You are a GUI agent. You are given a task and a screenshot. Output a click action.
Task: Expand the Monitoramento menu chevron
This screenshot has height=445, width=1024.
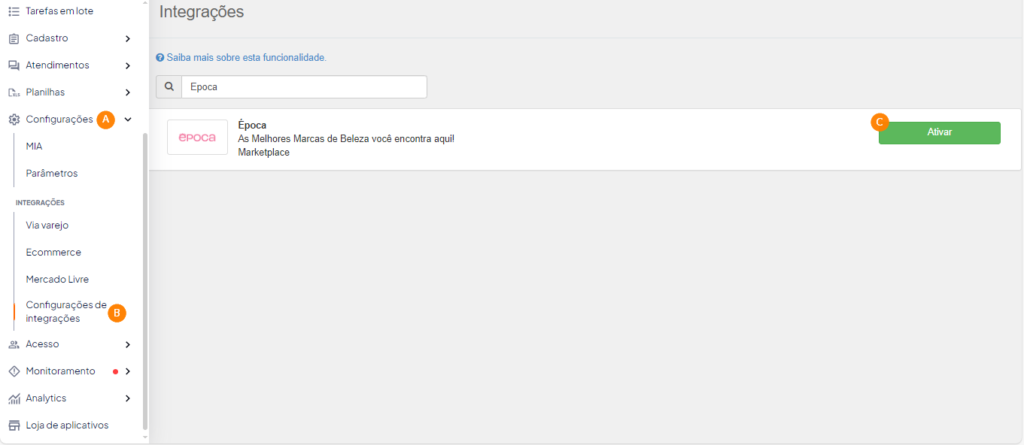[127, 371]
